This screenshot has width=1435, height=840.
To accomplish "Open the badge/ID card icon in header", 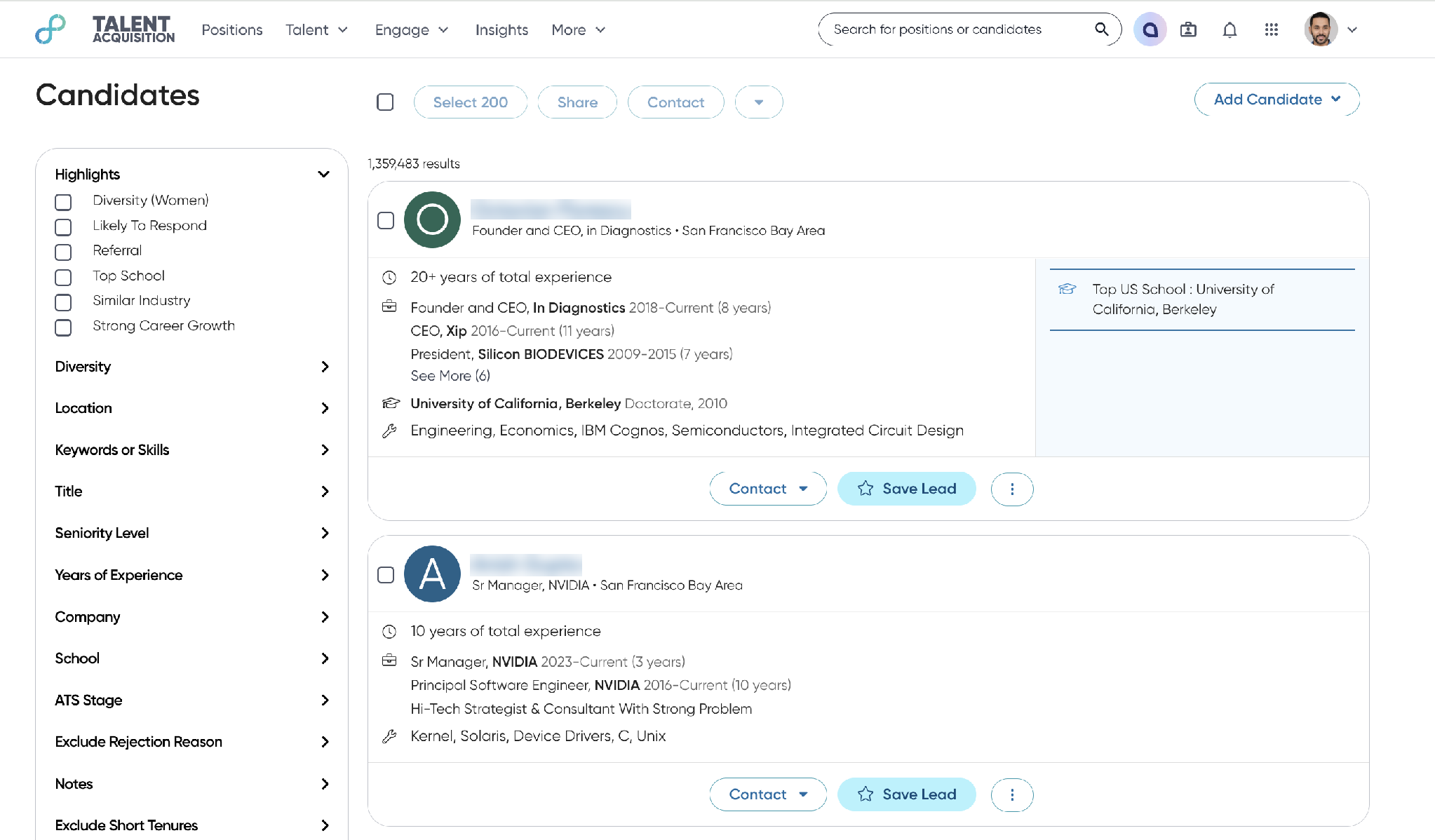I will pos(1188,29).
